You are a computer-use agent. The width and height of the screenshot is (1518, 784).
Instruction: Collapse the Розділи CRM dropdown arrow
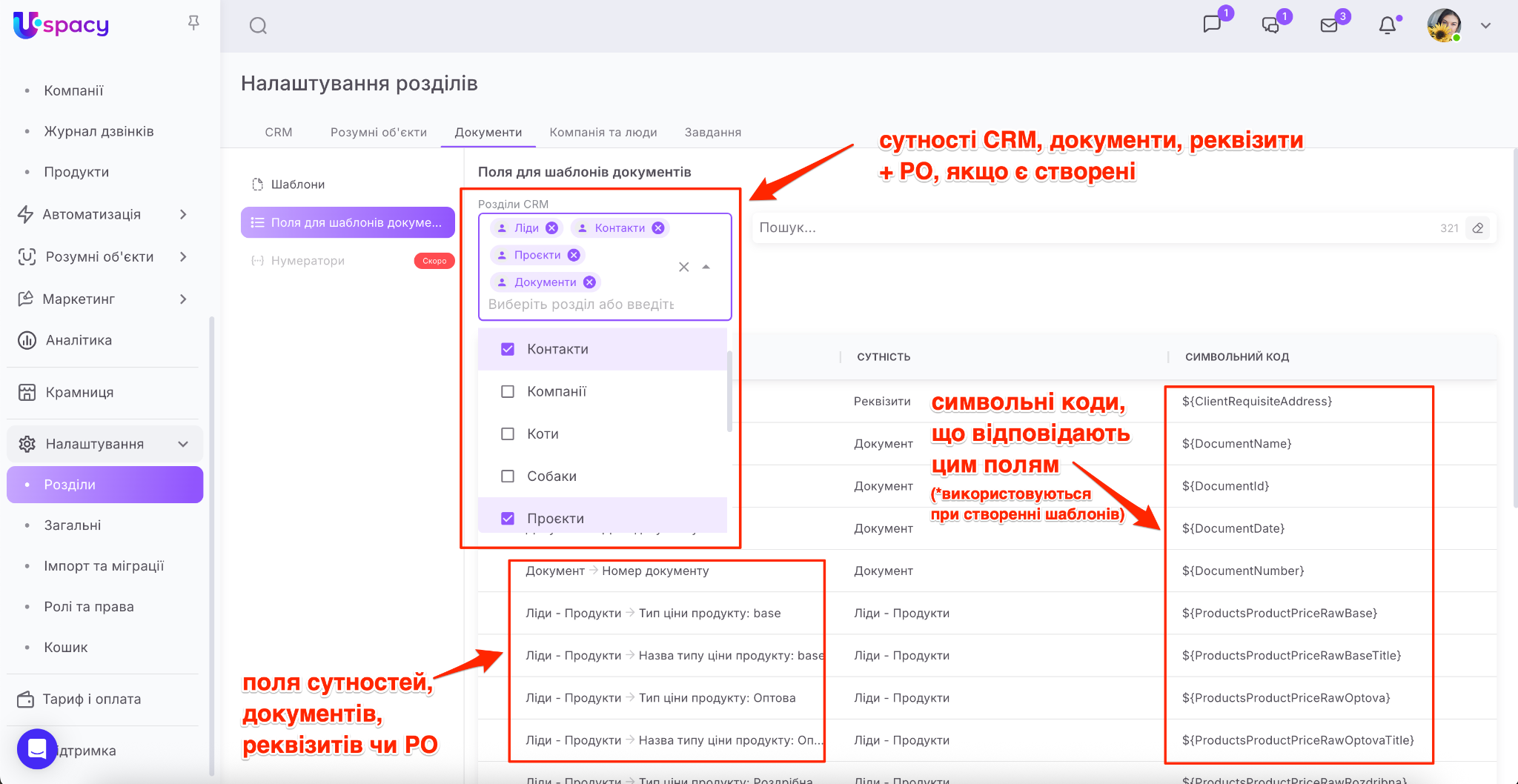(x=706, y=267)
